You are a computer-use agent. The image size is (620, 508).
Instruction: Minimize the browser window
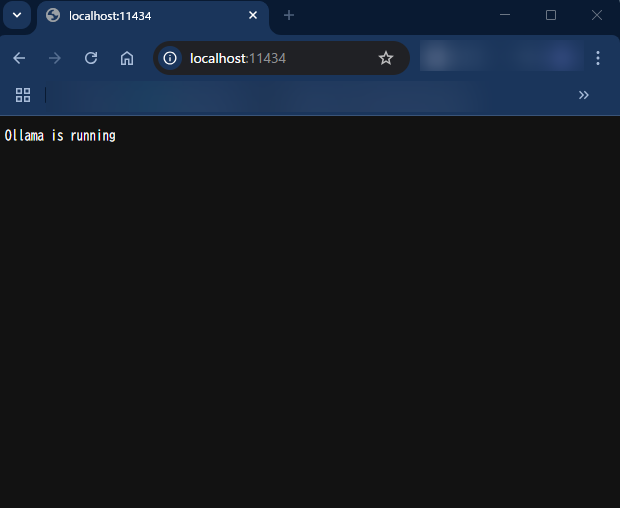click(505, 15)
